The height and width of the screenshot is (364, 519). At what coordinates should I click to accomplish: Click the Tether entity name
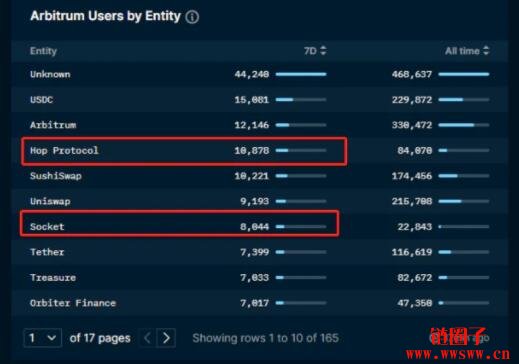(47, 252)
